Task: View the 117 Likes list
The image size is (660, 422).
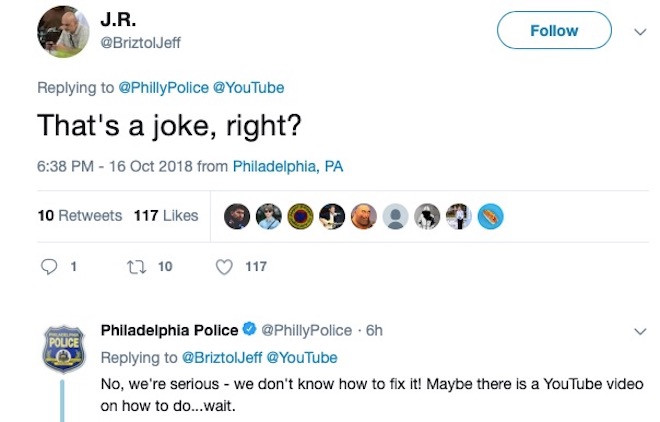Action: click(x=166, y=216)
